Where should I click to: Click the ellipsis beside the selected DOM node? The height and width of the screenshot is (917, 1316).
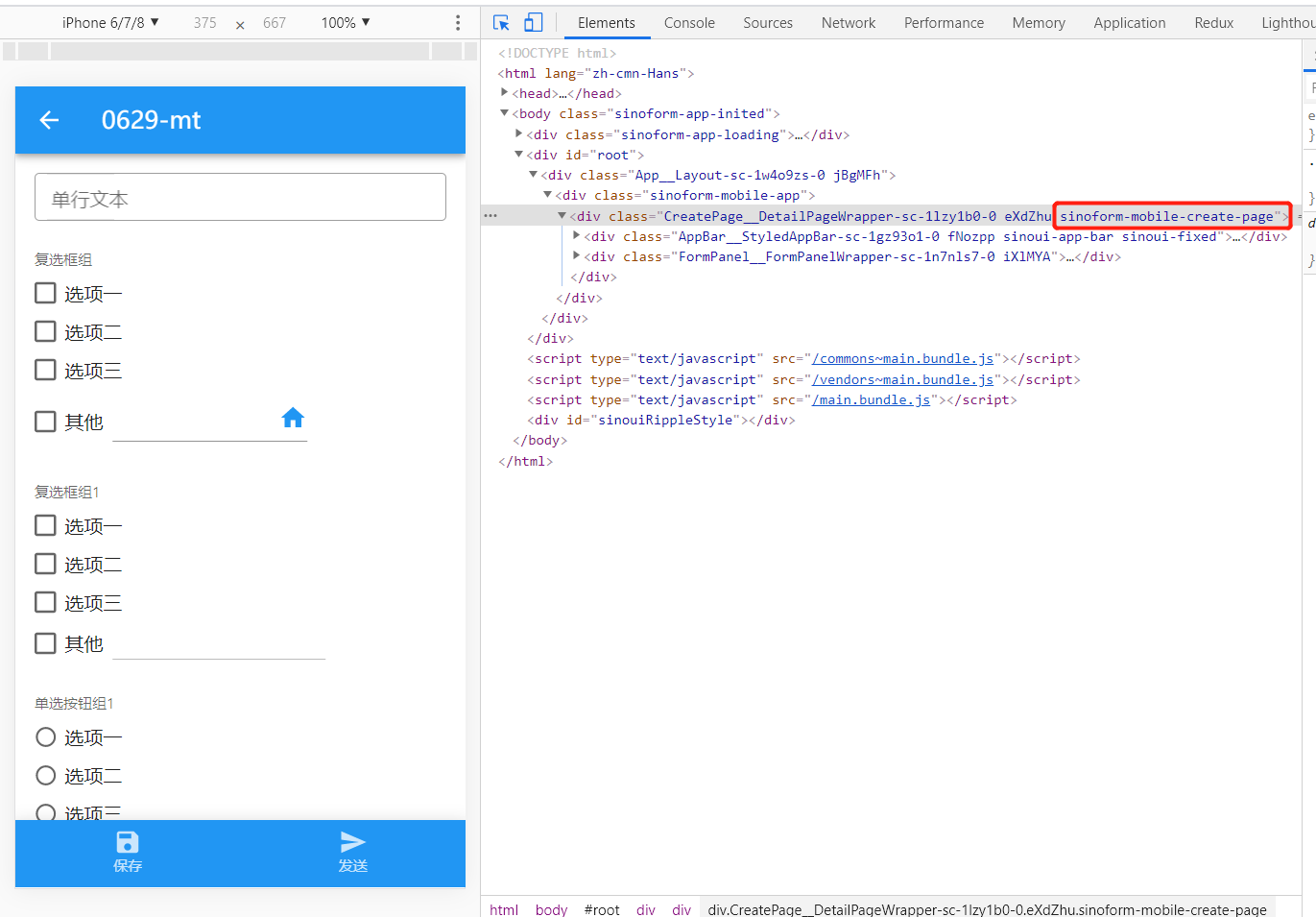click(491, 216)
